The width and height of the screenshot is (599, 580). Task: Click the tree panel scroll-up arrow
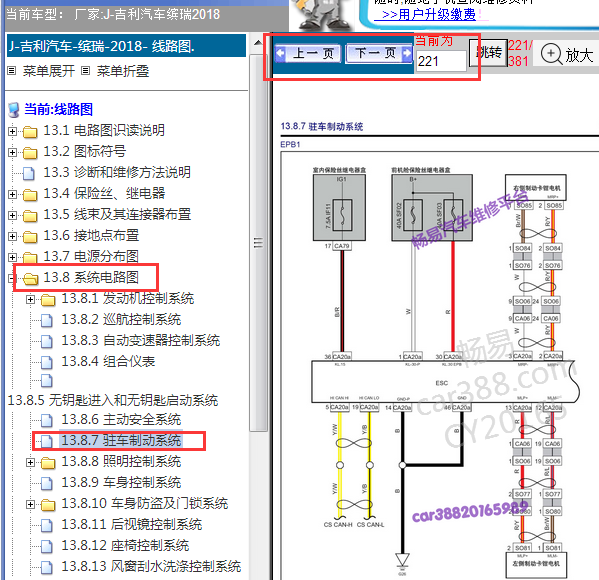[x=258, y=43]
